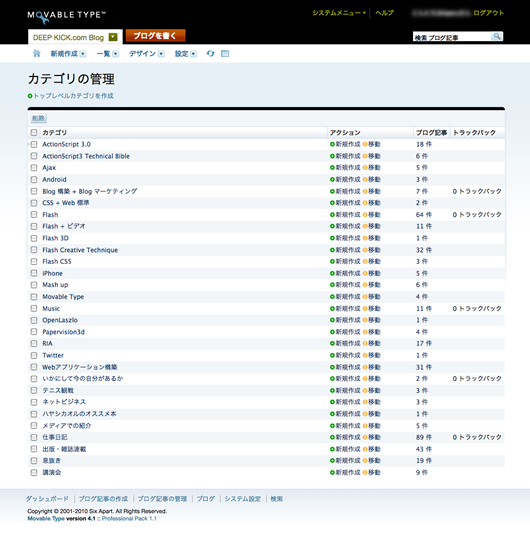This screenshot has width=530, height=545.
Task: Click green new-create icon for ActionScript 3.0
Action: click(332, 144)
